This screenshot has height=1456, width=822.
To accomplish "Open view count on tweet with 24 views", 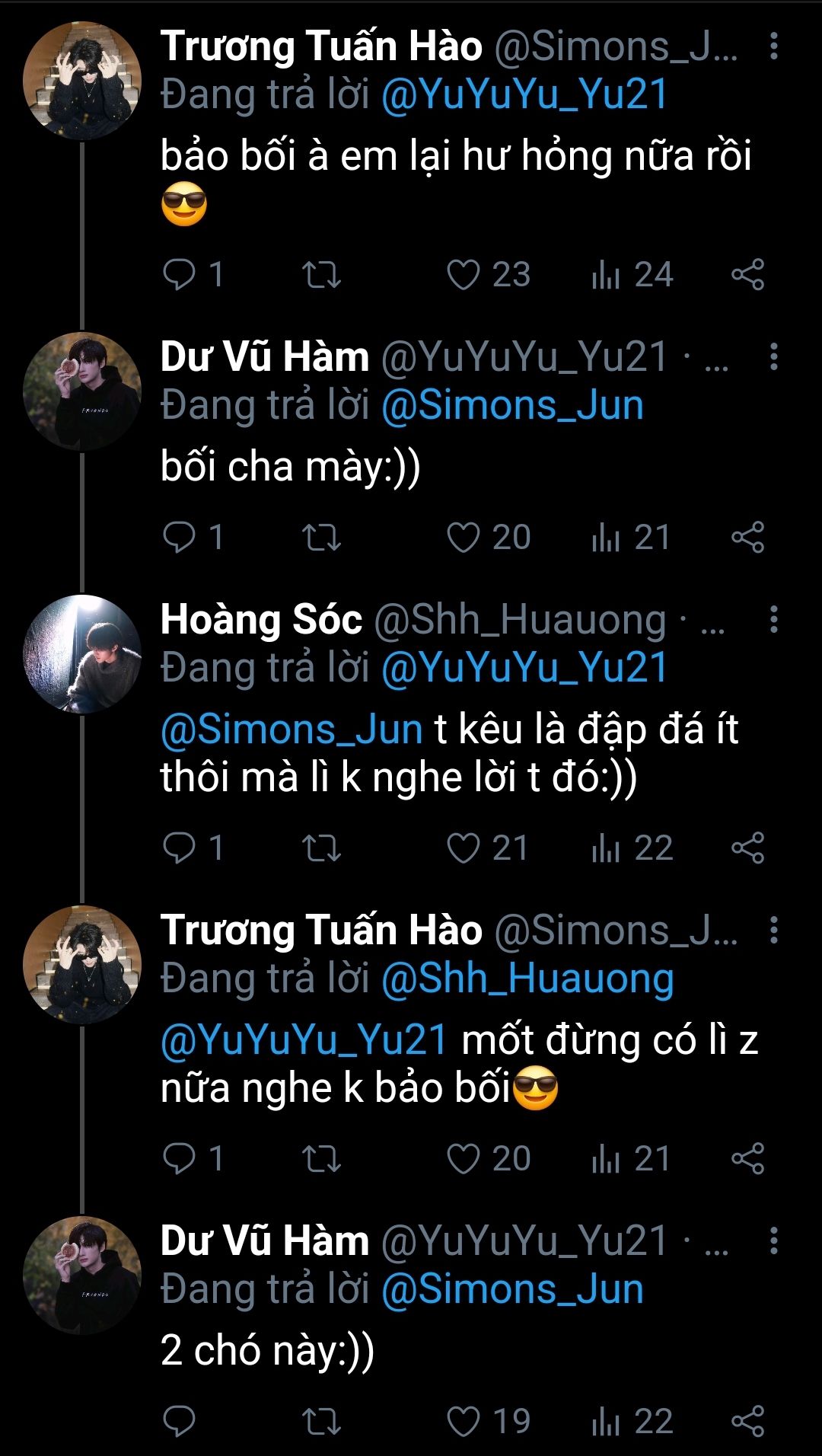I will [632, 275].
